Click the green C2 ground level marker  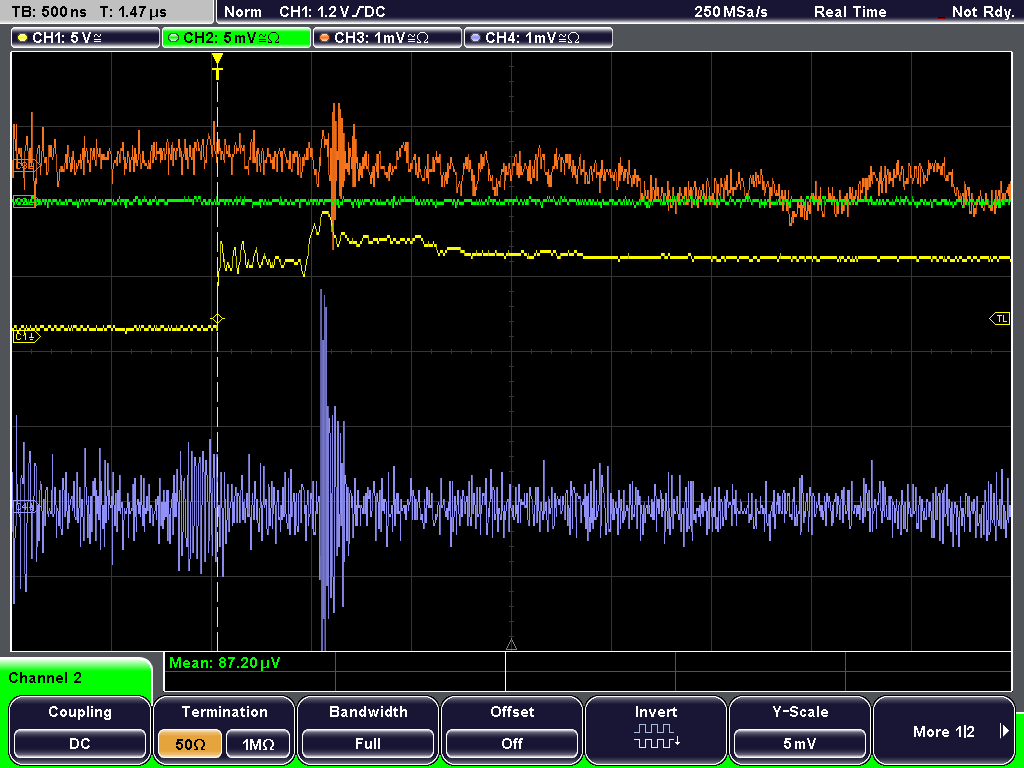click(x=24, y=202)
